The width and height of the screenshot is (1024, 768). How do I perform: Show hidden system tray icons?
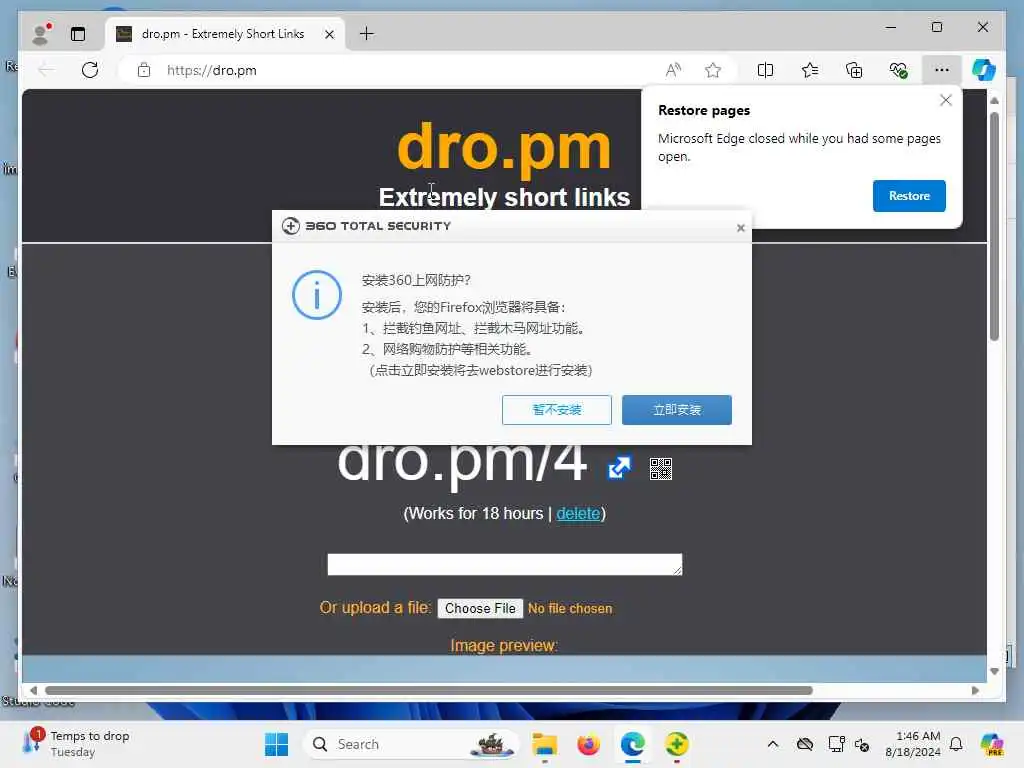(773, 744)
